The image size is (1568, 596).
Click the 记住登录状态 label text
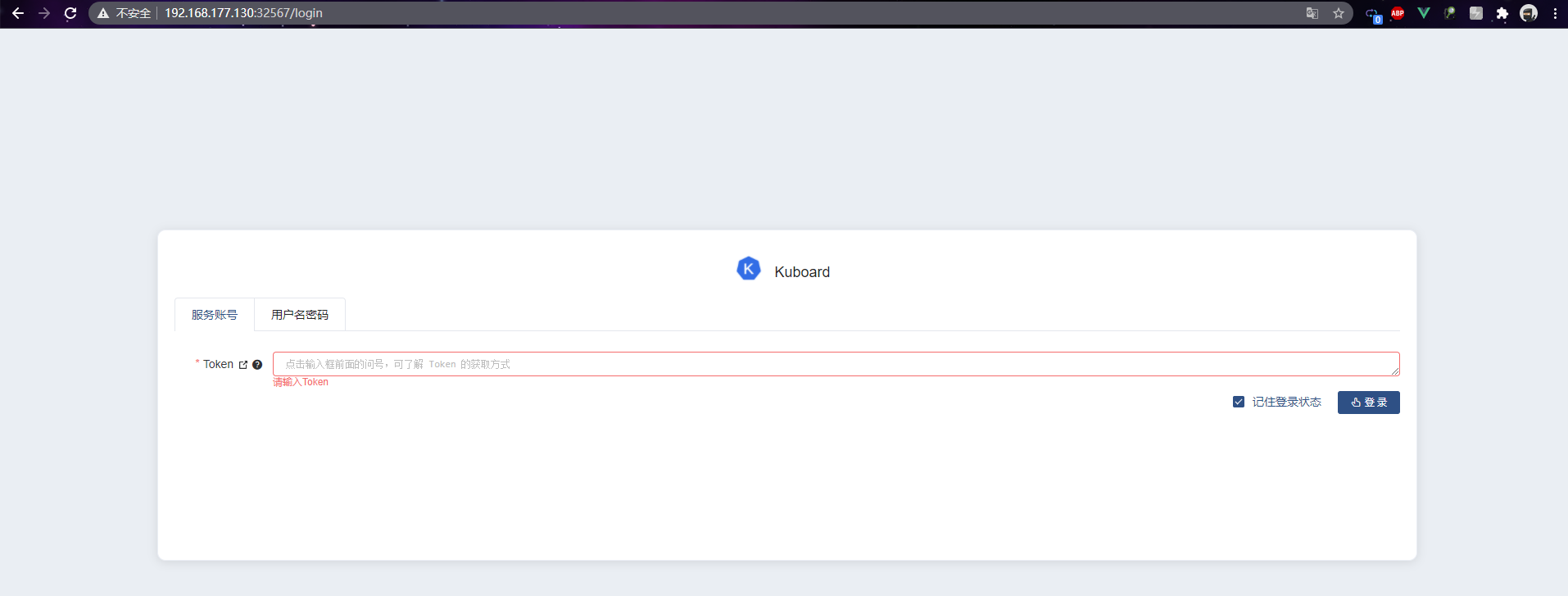pyautogui.click(x=1287, y=402)
